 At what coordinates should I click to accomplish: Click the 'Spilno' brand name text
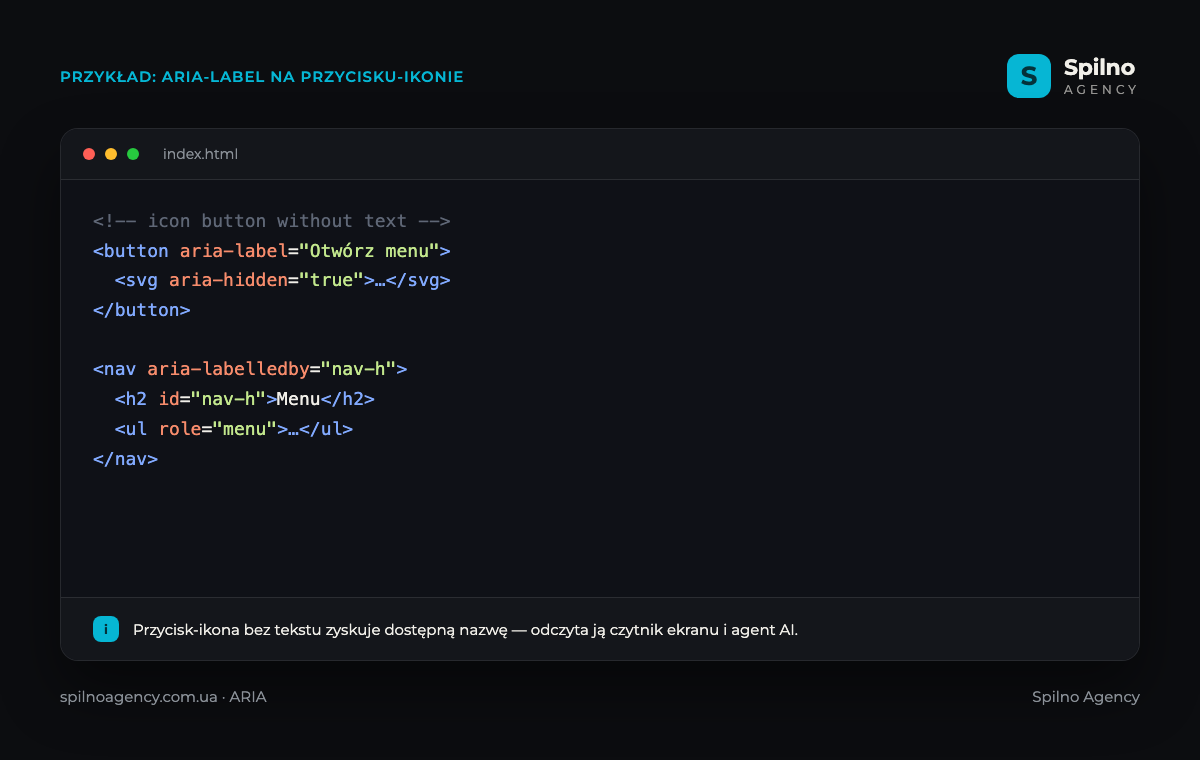point(1099,67)
